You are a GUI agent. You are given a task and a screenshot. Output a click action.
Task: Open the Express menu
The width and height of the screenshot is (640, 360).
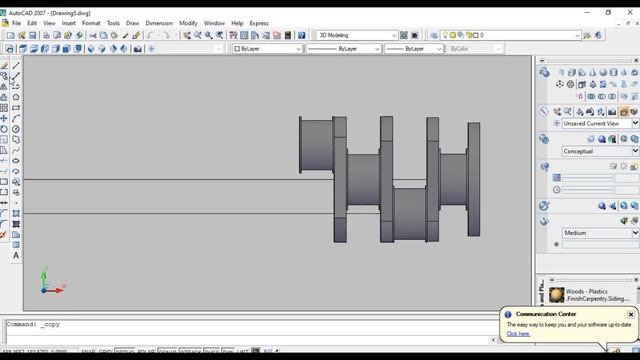pyautogui.click(x=259, y=23)
